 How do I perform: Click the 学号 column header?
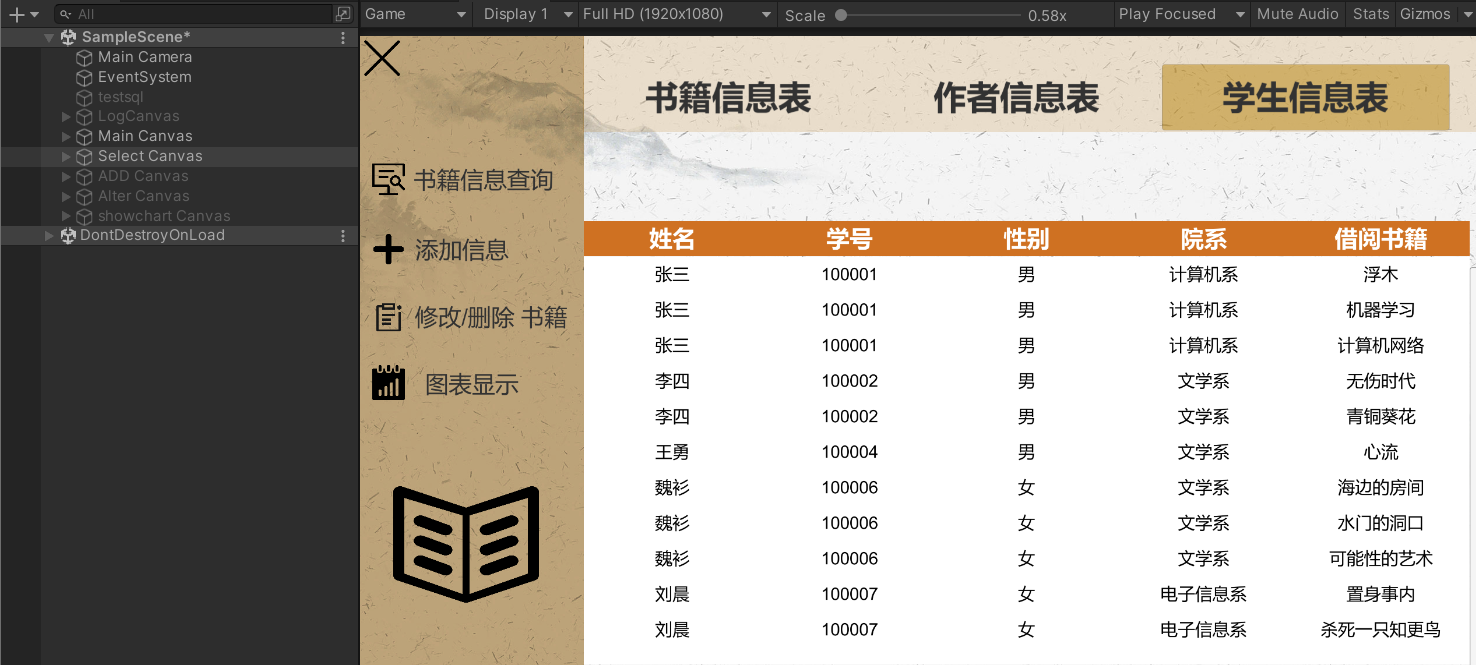pyautogui.click(x=849, y=239)
